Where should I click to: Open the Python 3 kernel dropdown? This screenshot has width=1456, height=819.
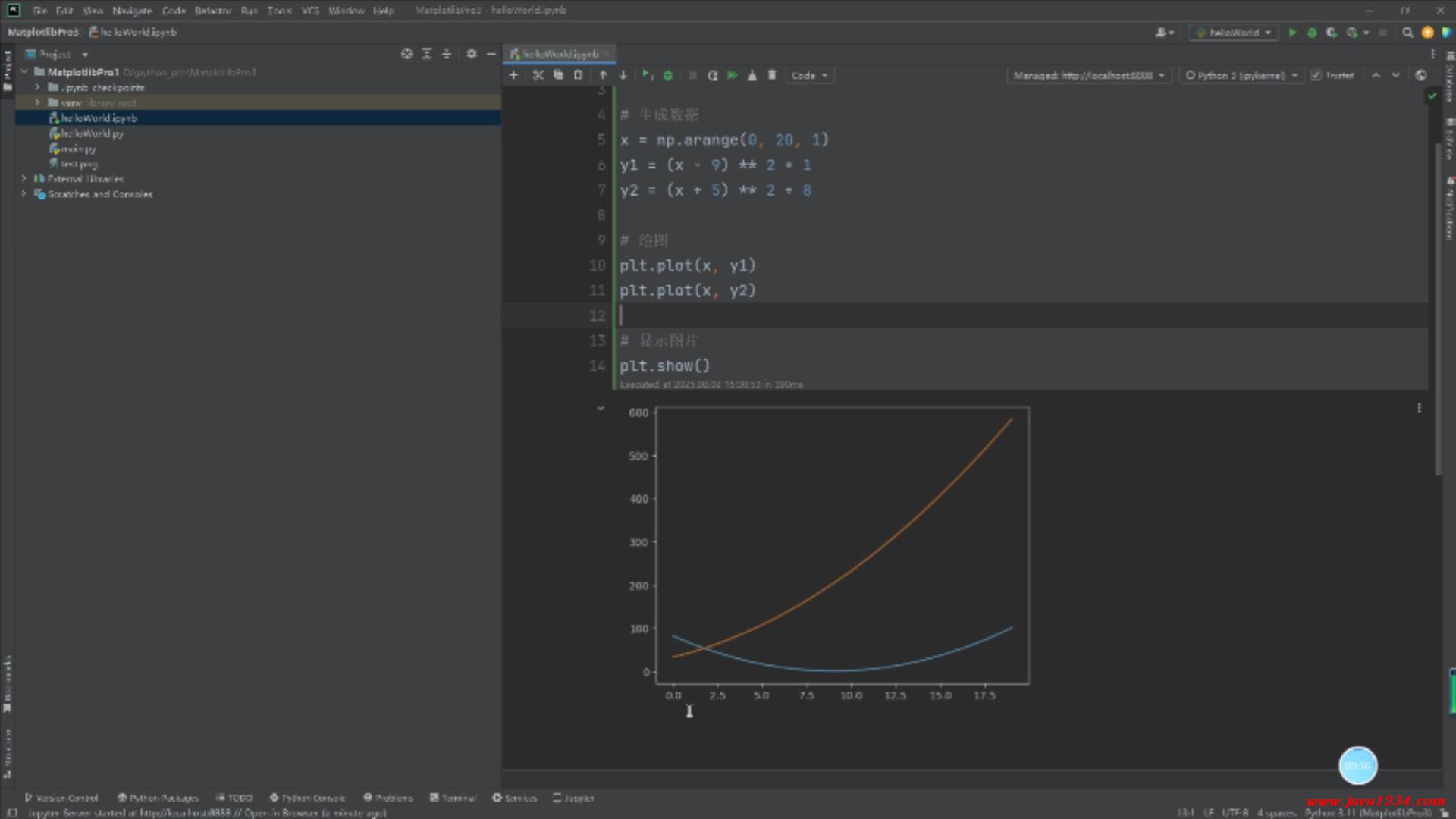(x=1240, y=75)
